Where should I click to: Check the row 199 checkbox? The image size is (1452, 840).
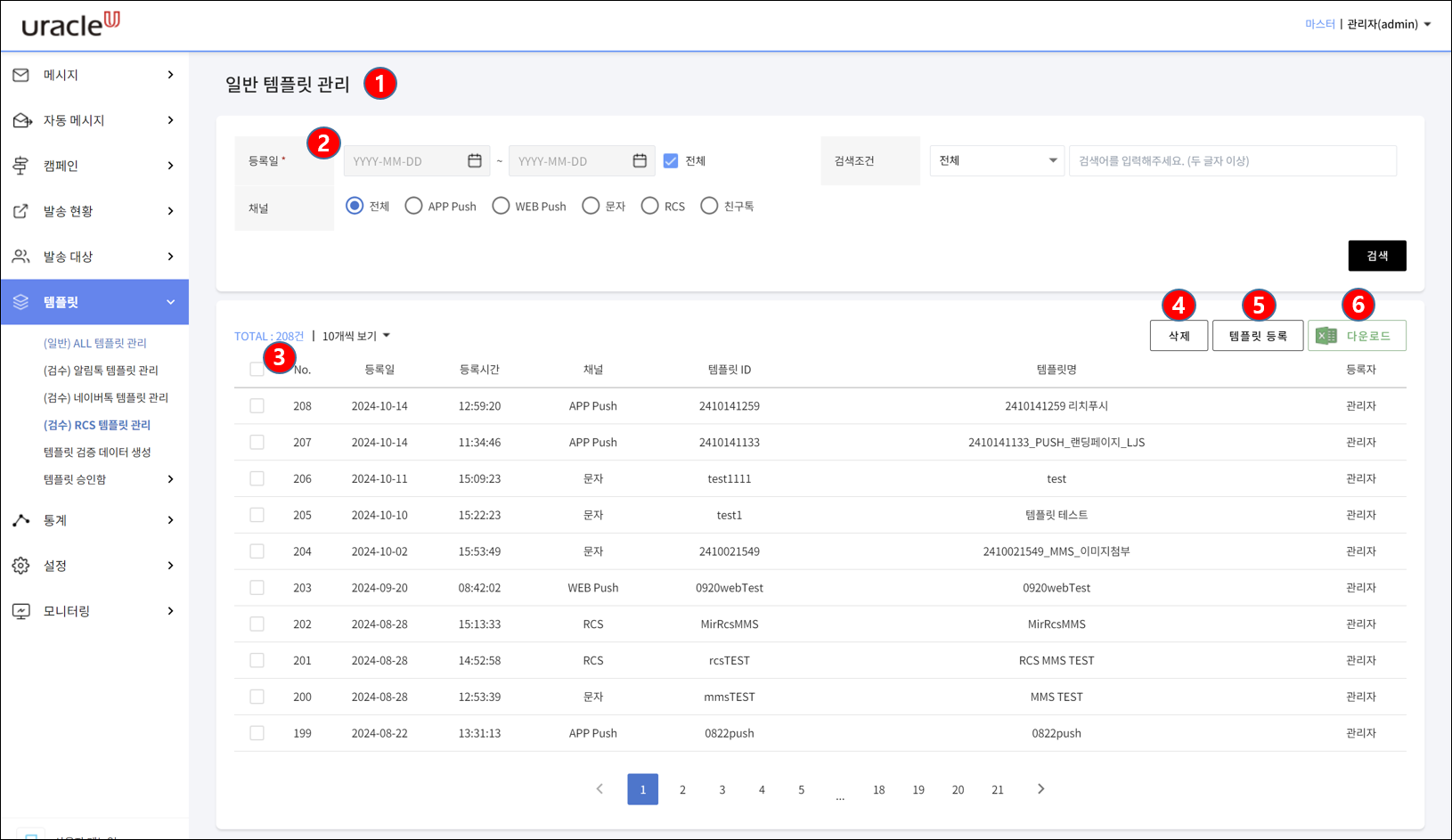pyautogui.click(x=257, y=733)
